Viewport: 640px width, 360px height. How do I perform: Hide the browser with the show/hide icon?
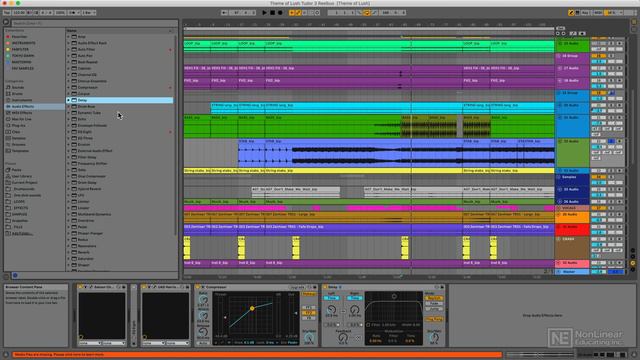tap(6, 22)
